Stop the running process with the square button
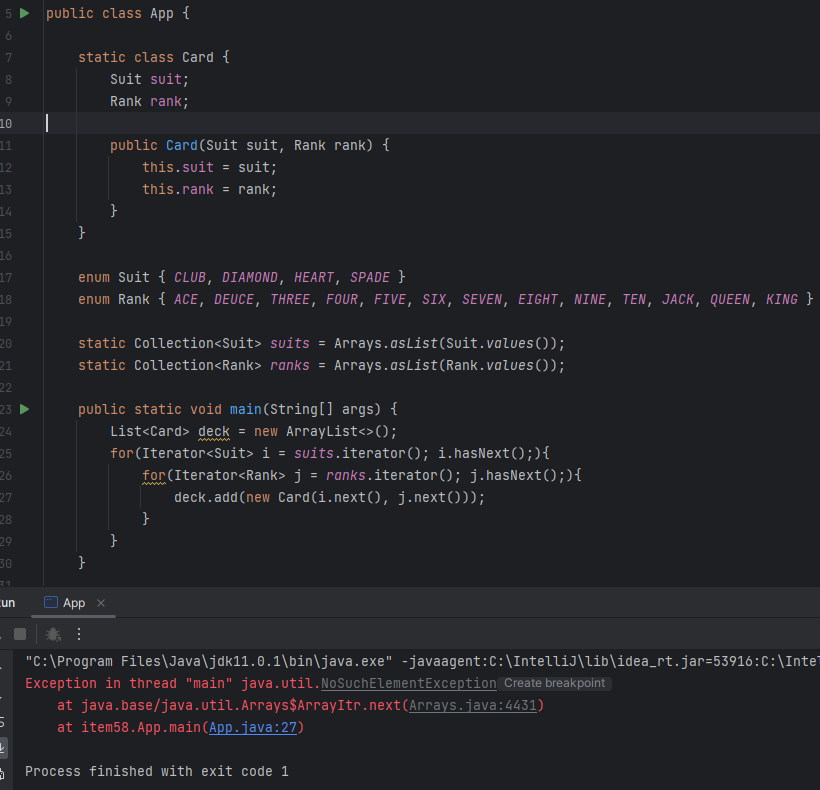The image size is (820, 790). 20,634
